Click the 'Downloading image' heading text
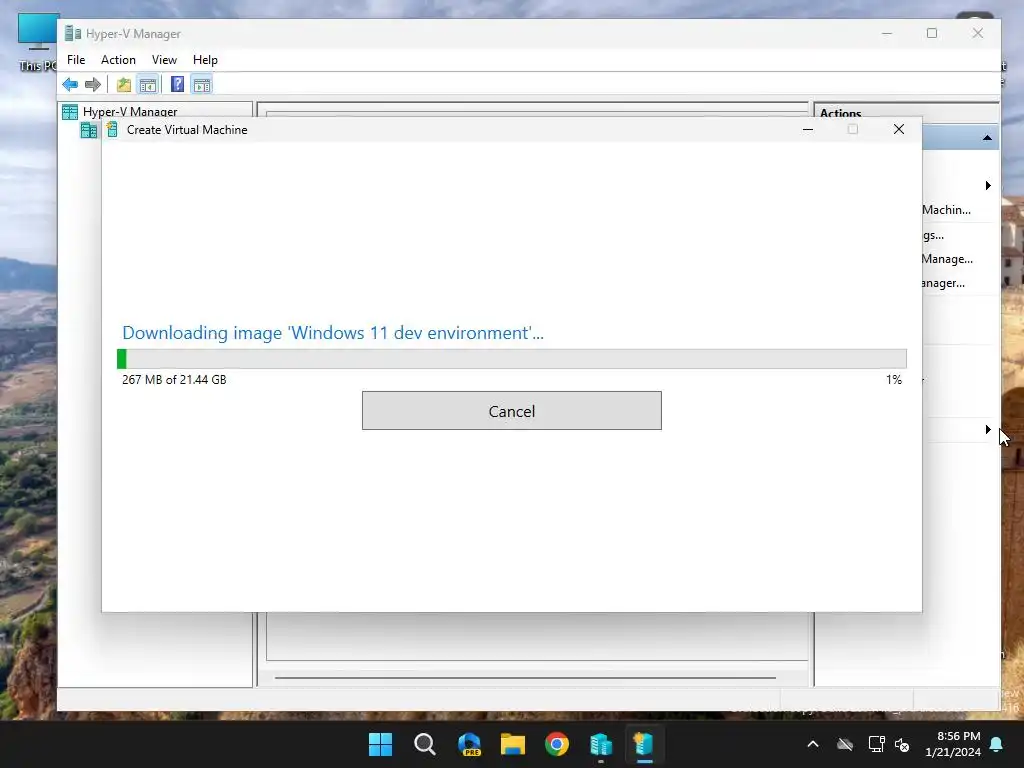 coord(332,332)
